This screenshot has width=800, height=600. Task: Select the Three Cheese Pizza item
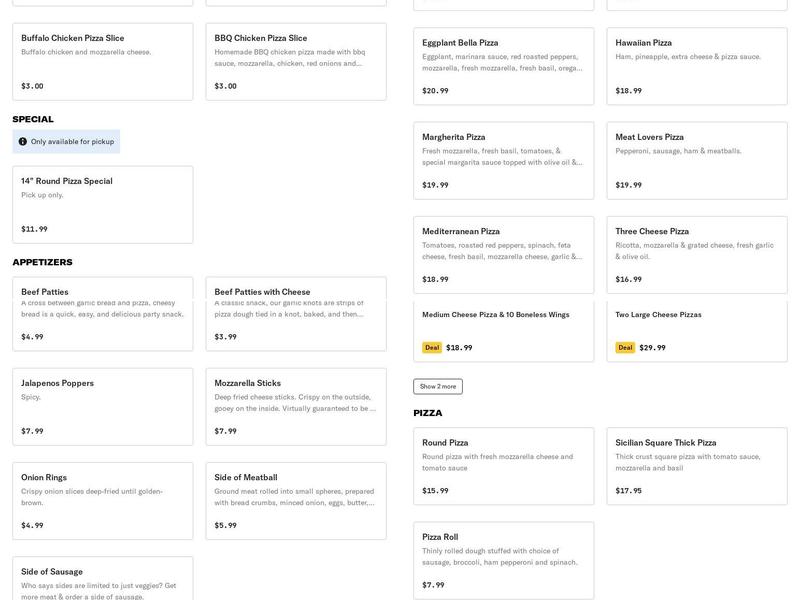pos(696,254)
